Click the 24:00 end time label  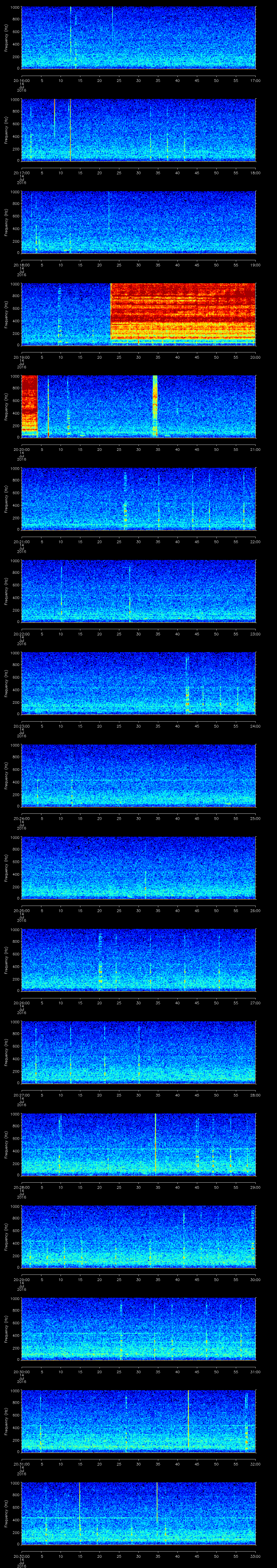click(x=256, y=726)
